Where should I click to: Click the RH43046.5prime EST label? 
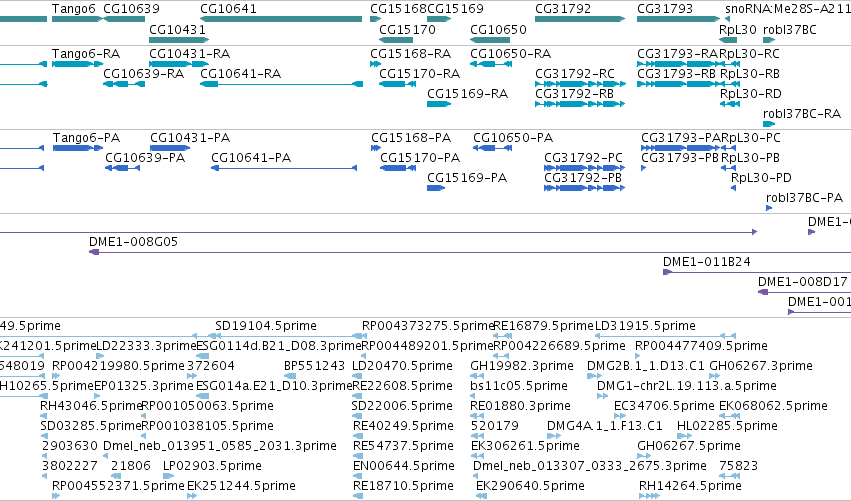pos(91,407)
